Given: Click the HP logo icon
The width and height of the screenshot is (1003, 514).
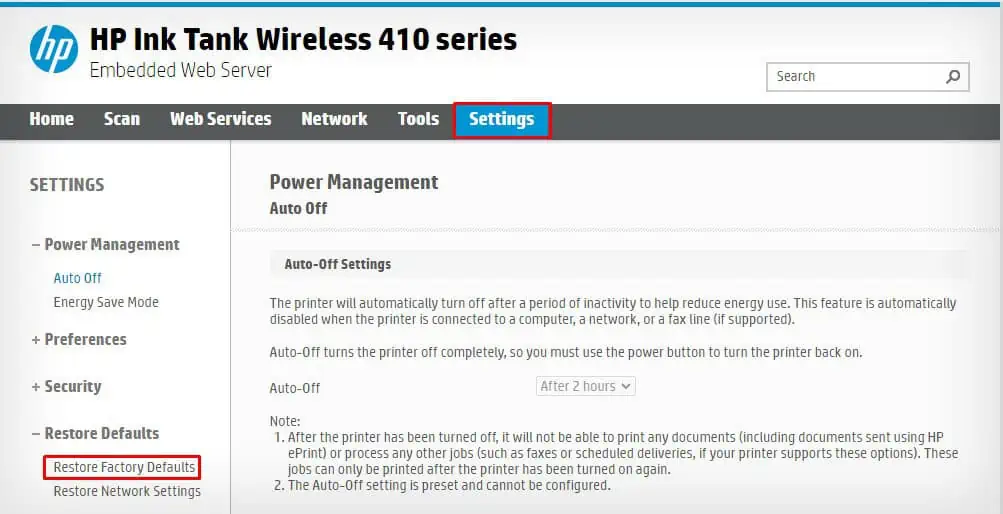Looking at the screenshot, I should [54, 50].
